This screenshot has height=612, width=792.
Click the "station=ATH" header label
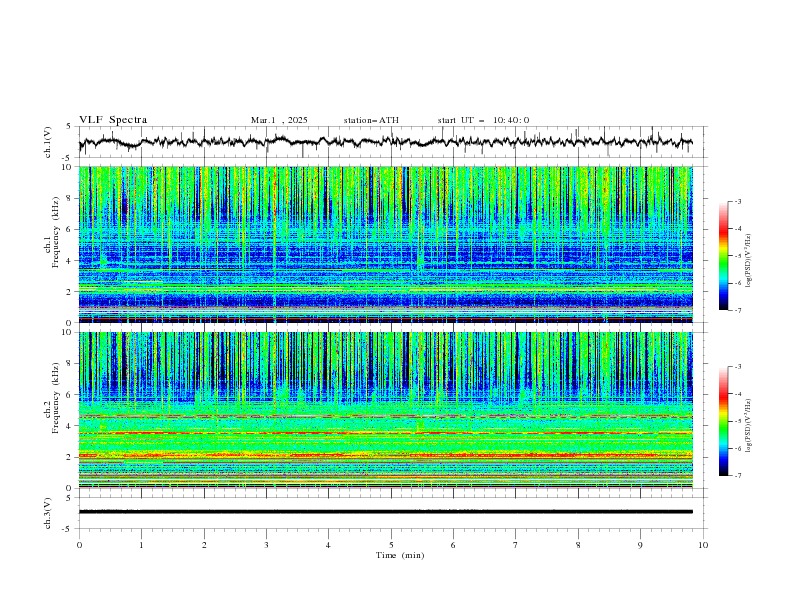point(371,120)
